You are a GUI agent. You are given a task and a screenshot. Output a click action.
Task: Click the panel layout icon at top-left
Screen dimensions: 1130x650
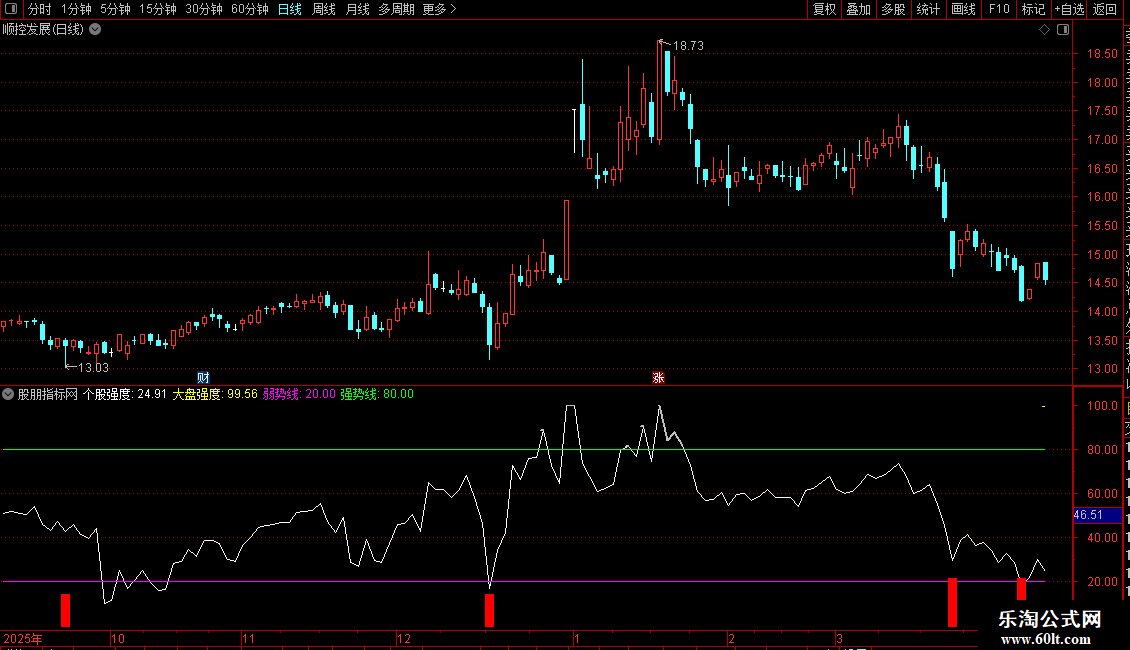[x=11, y=9]
